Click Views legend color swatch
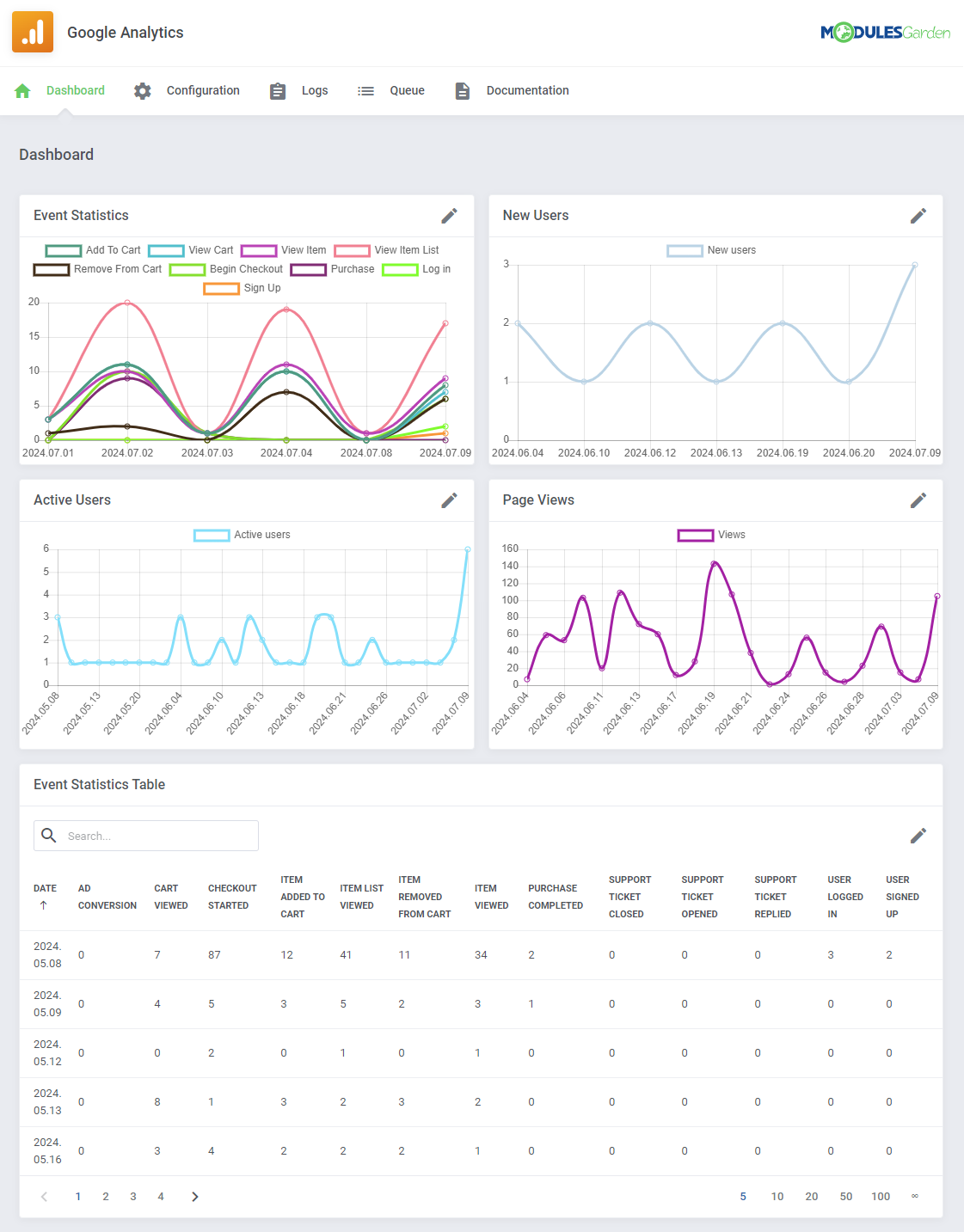This screenshot has width=964, height=1232. pyautogui.click(x=696, y=535)
